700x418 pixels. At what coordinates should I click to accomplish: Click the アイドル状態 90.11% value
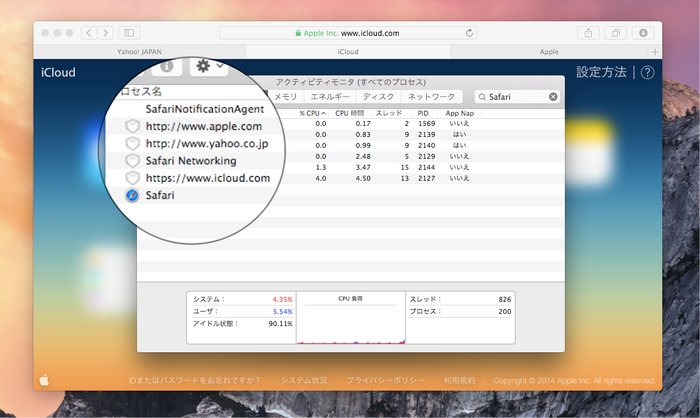coord(280,323)
